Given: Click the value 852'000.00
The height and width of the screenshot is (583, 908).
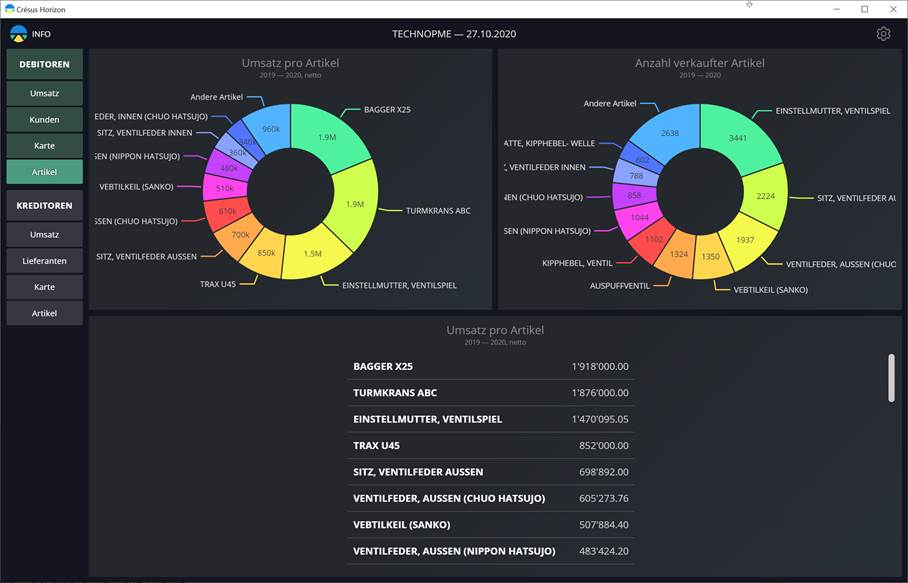Looking at the screenshot, I should click(603, 445).
